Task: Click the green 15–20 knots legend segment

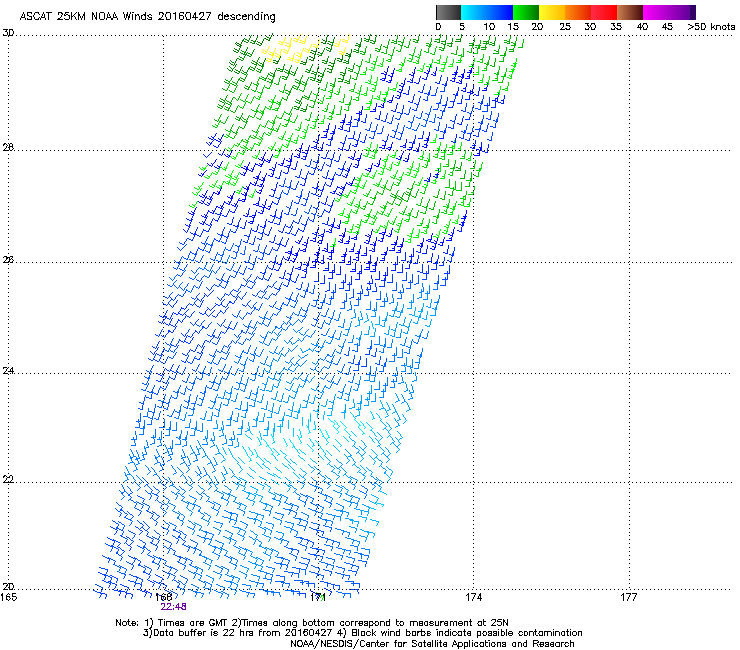Action: coord(526,12)
